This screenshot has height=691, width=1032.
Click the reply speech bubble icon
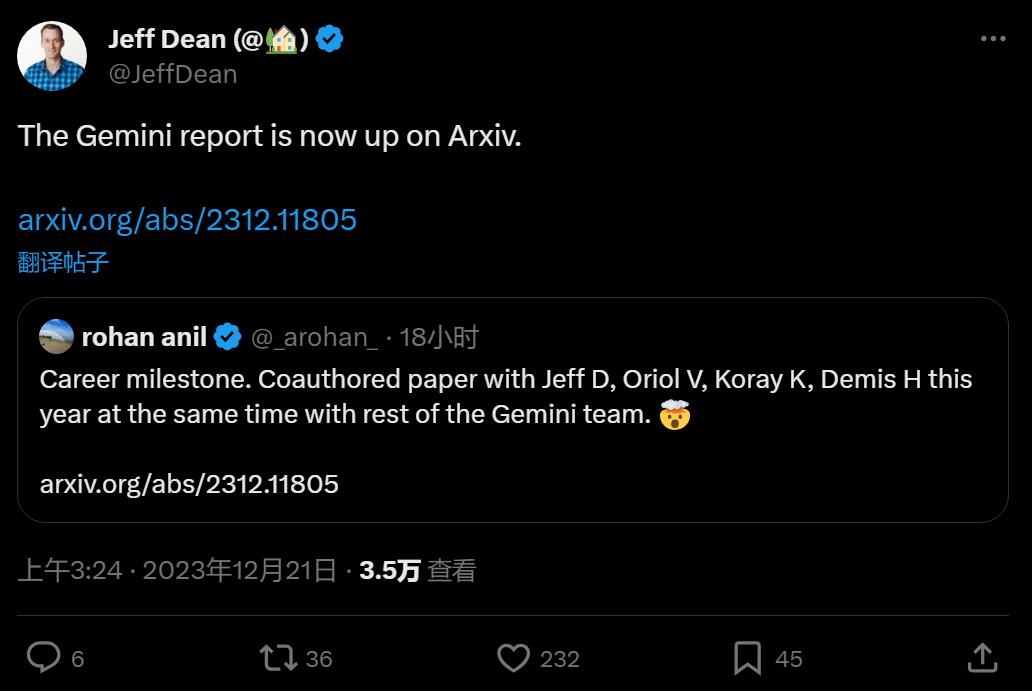click(43, 657)
